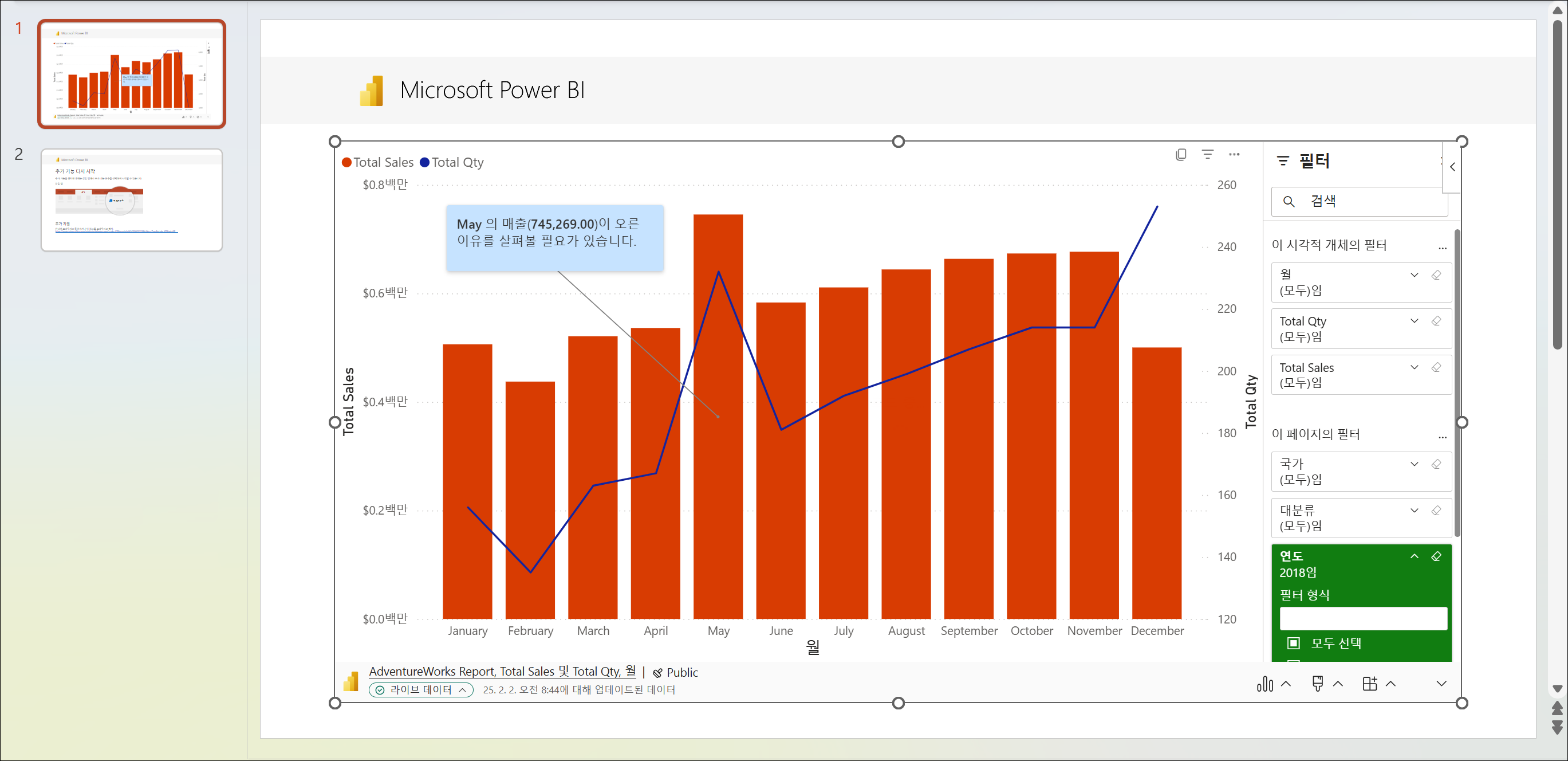Select the November sales bar

pos(1094,436)
